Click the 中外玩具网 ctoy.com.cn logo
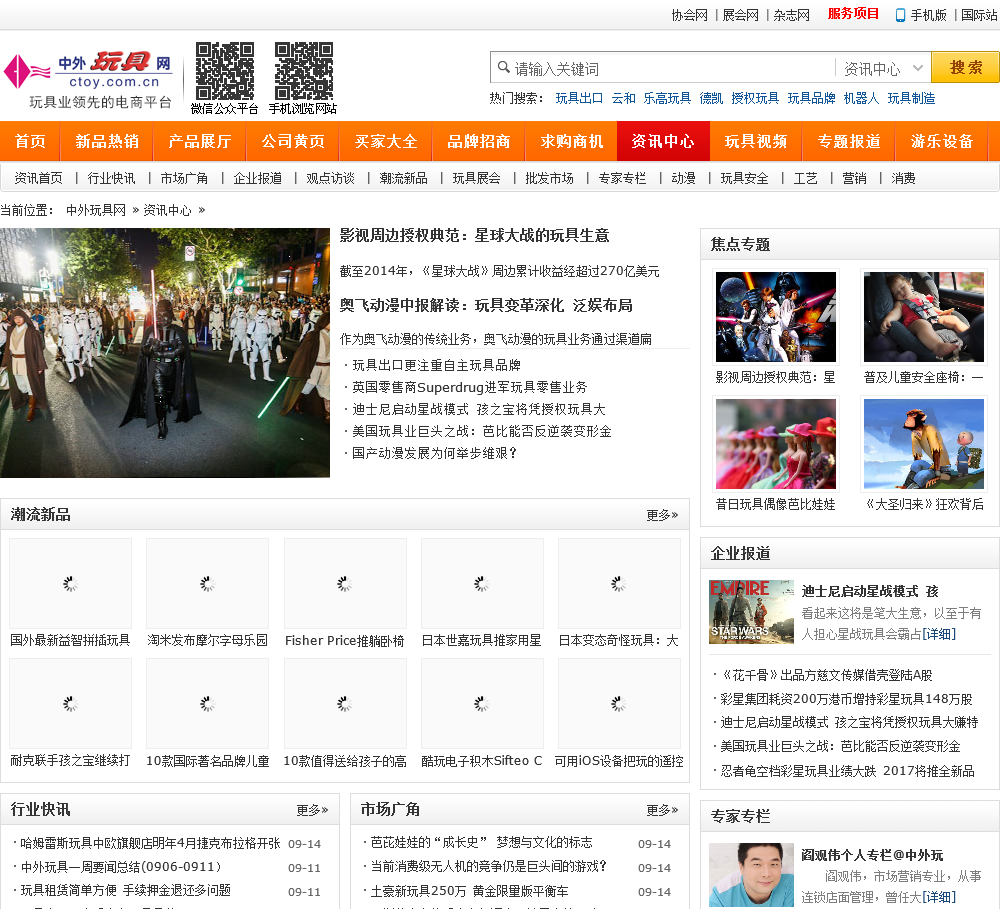Image resolution: width=1000 pixels, height=909 pixels. click(89, 79)
